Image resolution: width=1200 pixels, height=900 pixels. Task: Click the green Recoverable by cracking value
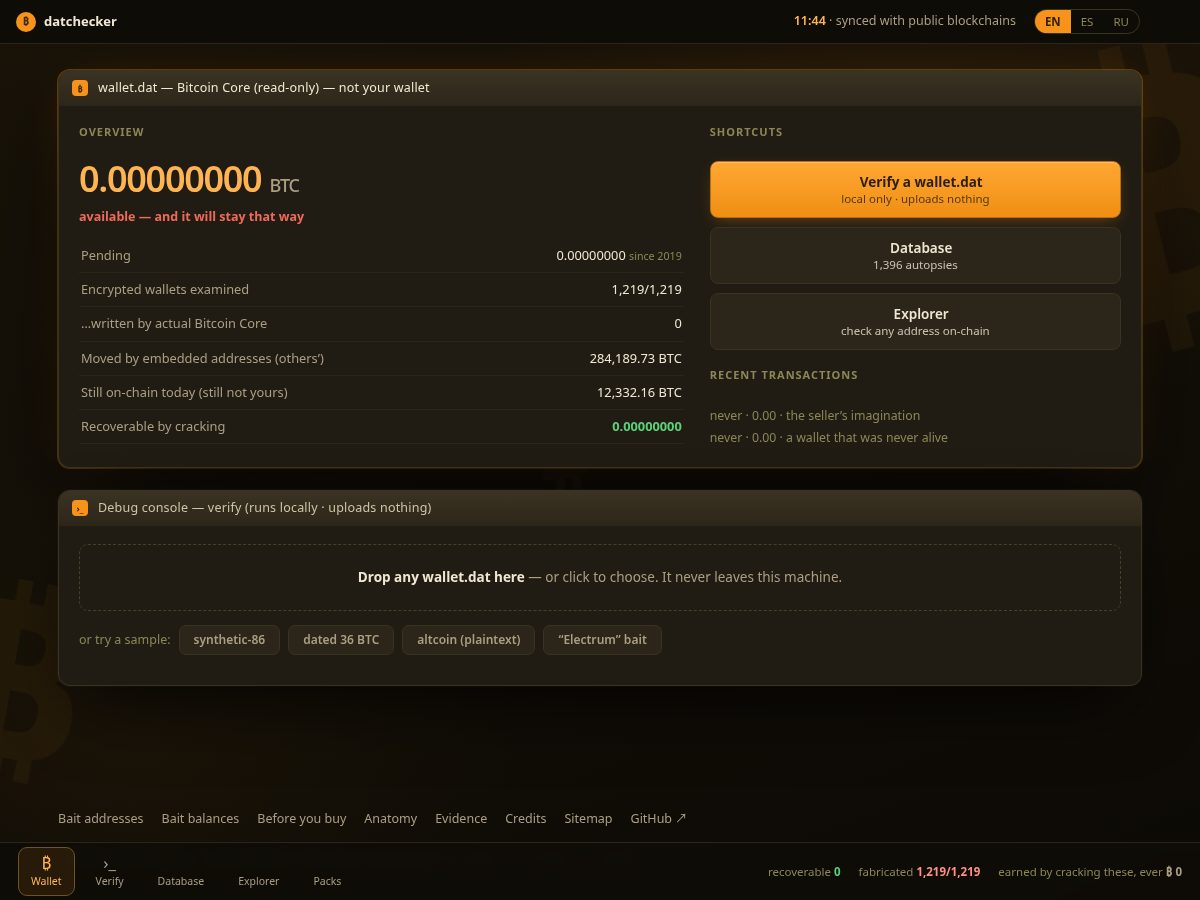(x=646, y=426)
